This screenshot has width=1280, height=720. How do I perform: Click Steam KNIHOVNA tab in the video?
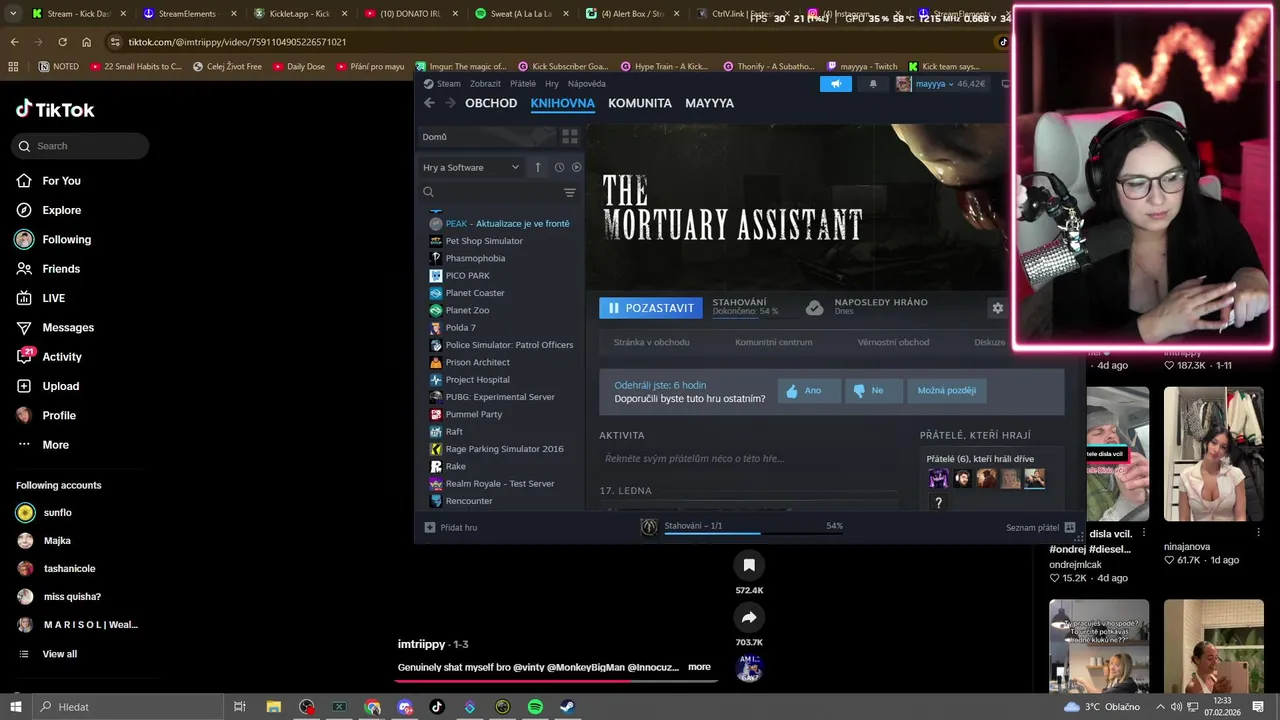(x=562, y=104)
